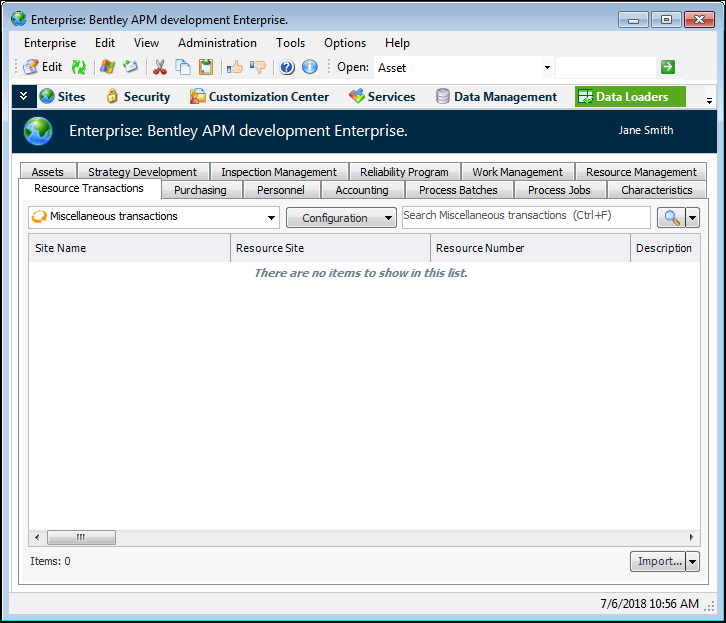Expand navigation bar overflow arrow
726x623 pixels.
pos(709,100)
